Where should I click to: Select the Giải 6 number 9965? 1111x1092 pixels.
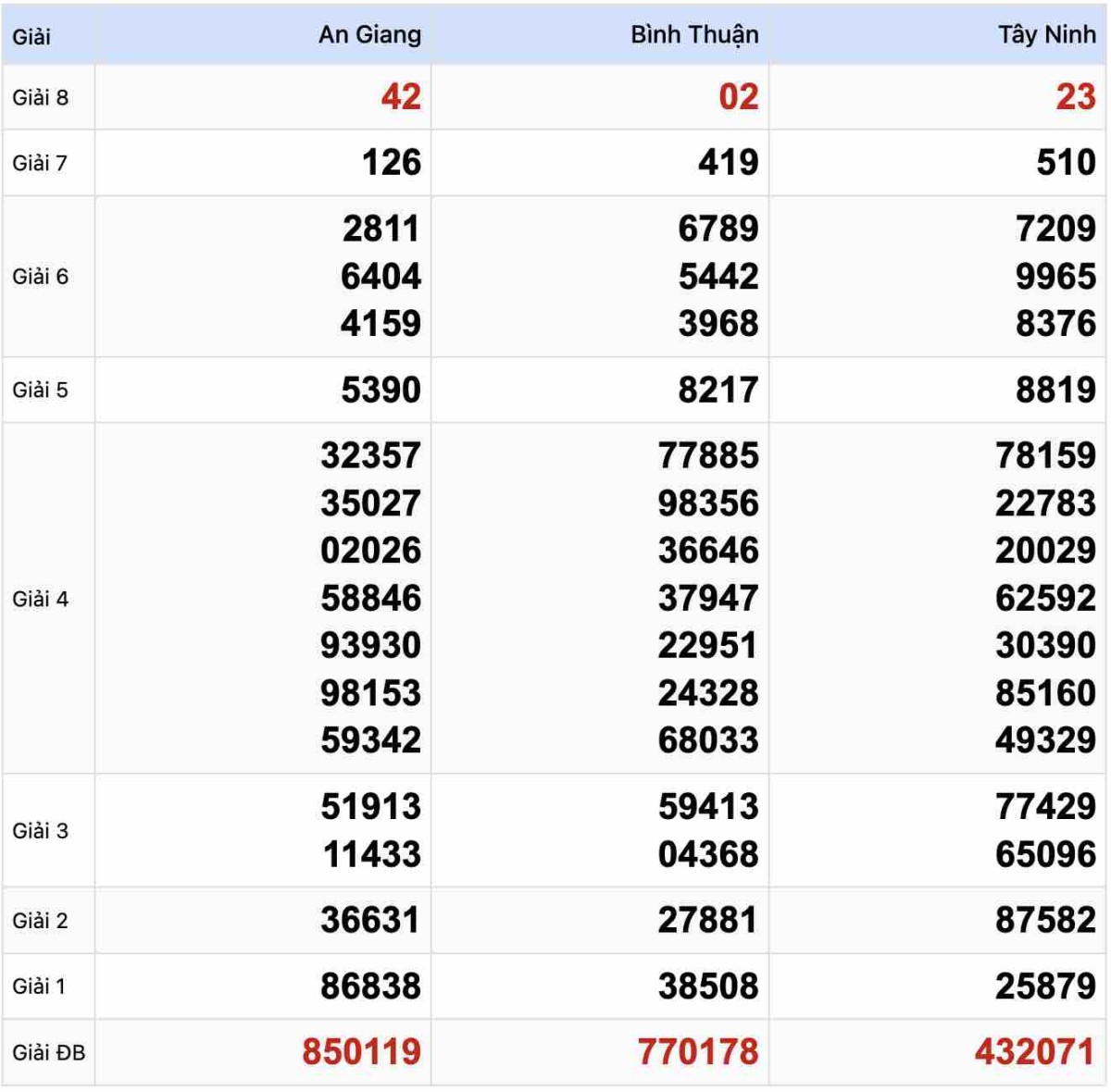click(x=1055, y=276)
